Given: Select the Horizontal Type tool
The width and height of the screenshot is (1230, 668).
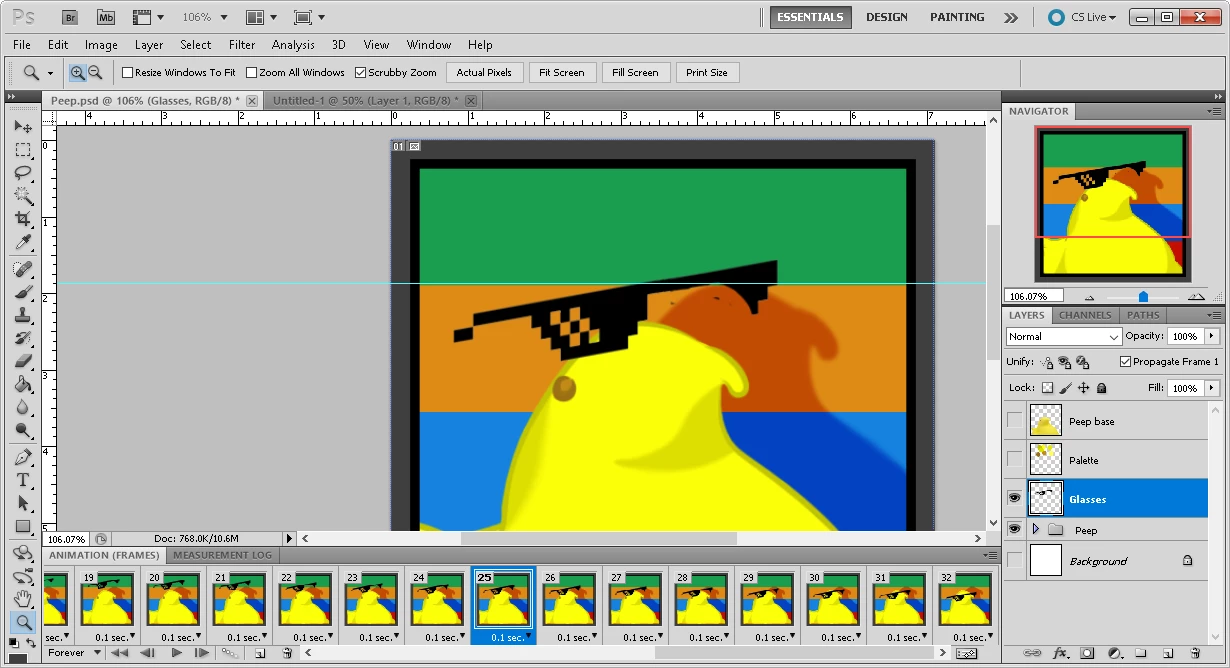Looking at the screenshot, I should click(23, 480).
